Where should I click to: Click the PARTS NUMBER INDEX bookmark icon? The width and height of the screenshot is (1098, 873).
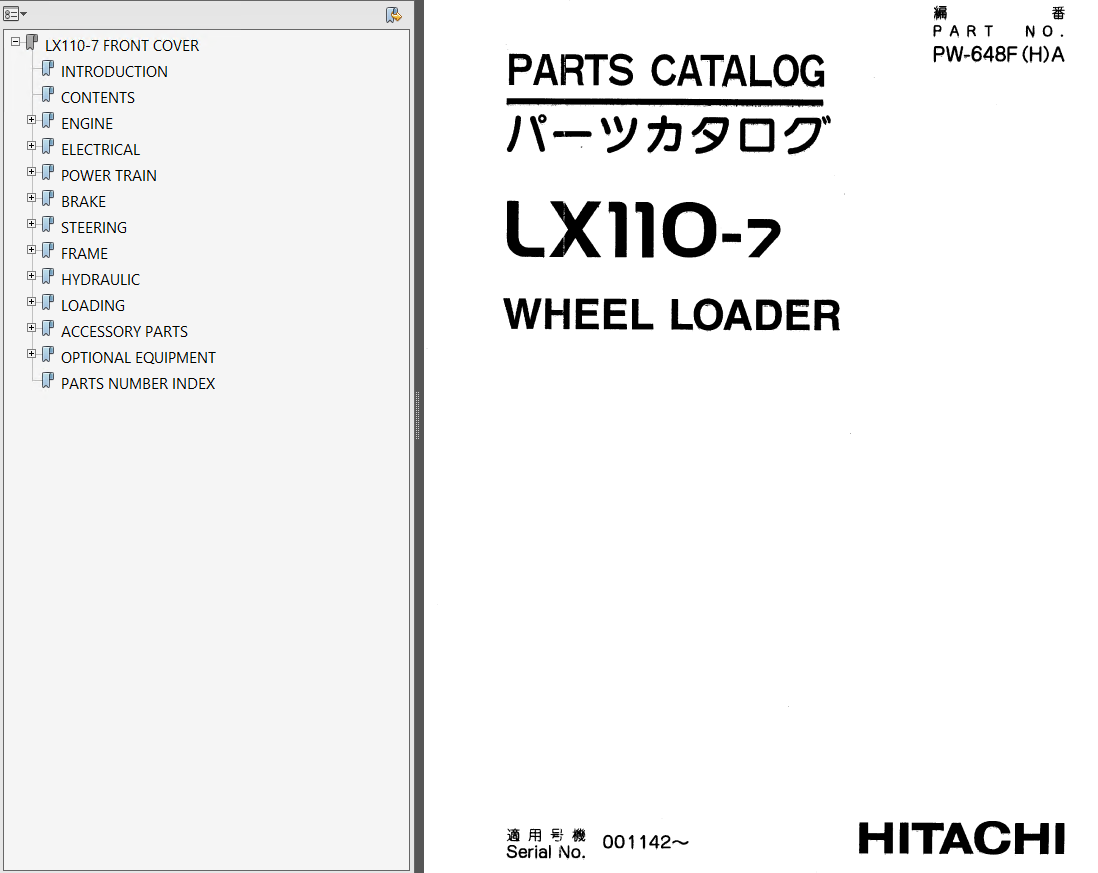[48, 380]
